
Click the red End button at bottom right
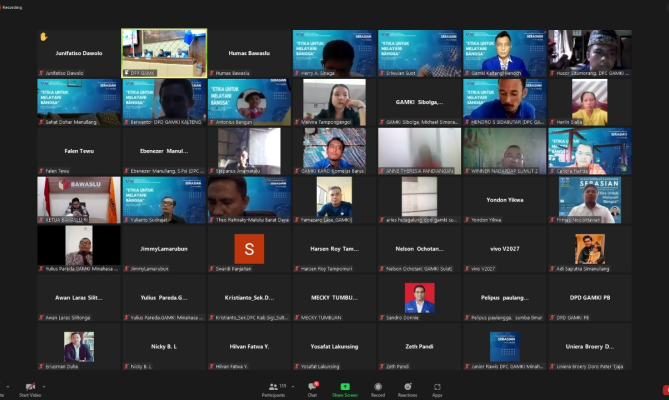coord(664,389)
